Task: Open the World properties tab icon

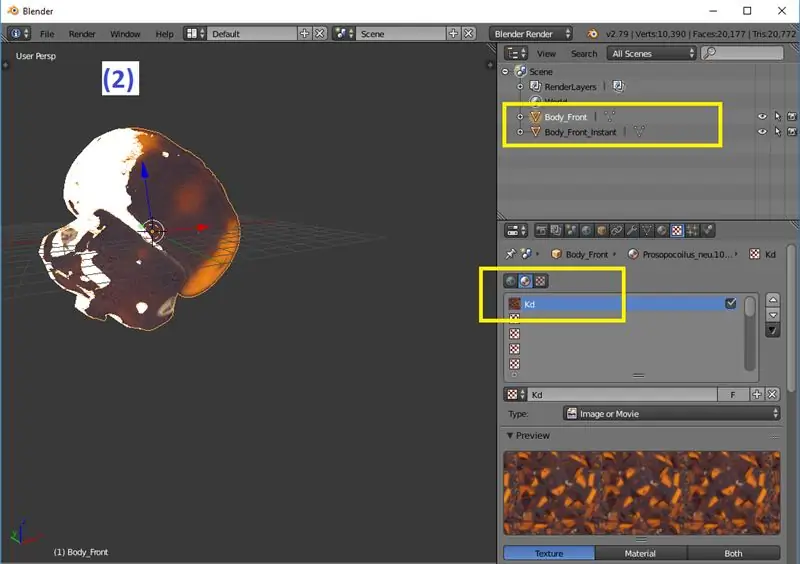Action: tap(585, 230)
